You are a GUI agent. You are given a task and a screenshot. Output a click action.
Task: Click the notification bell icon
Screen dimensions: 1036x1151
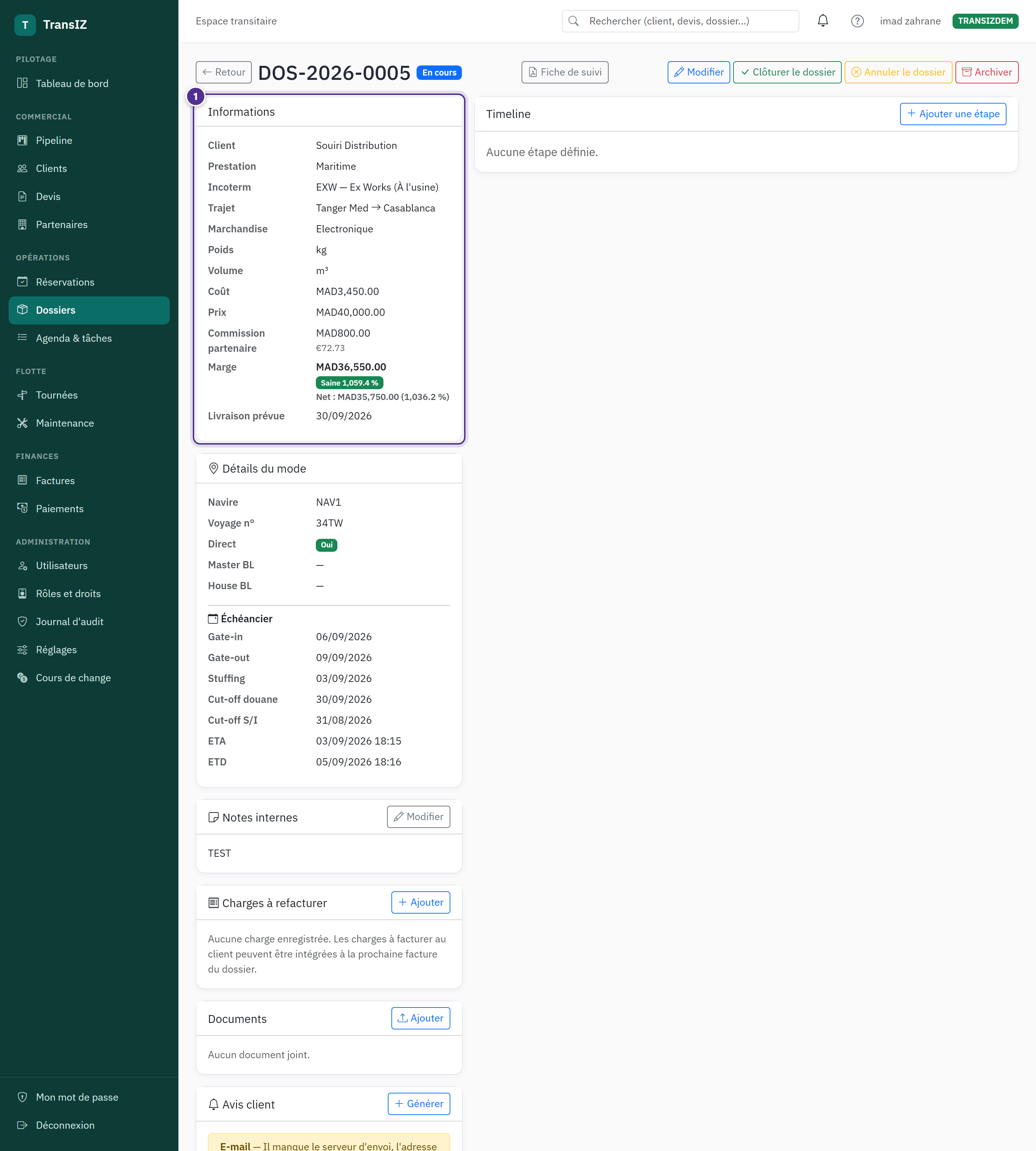(823, 21)
